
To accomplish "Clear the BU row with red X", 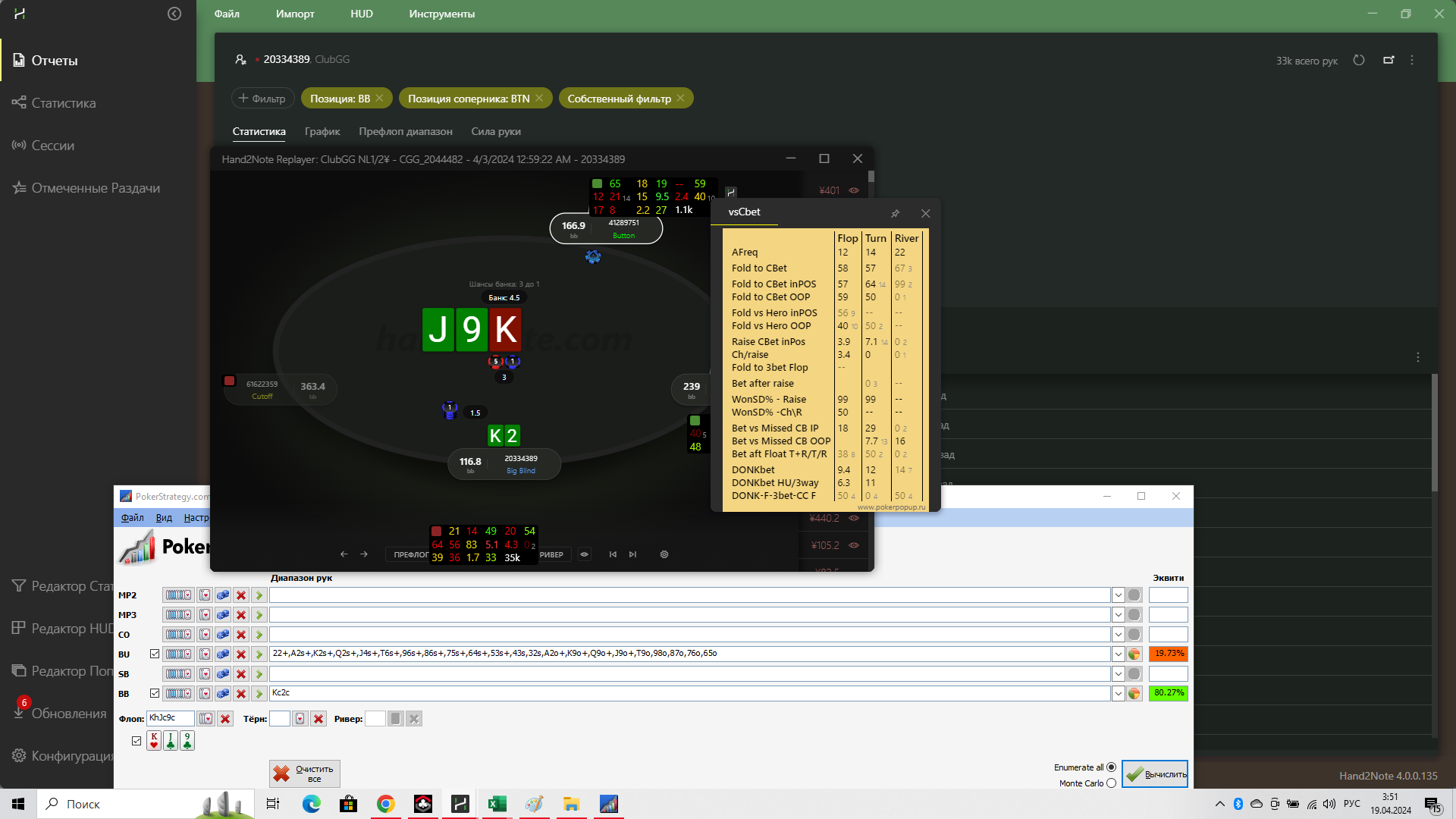I will 241,654.
